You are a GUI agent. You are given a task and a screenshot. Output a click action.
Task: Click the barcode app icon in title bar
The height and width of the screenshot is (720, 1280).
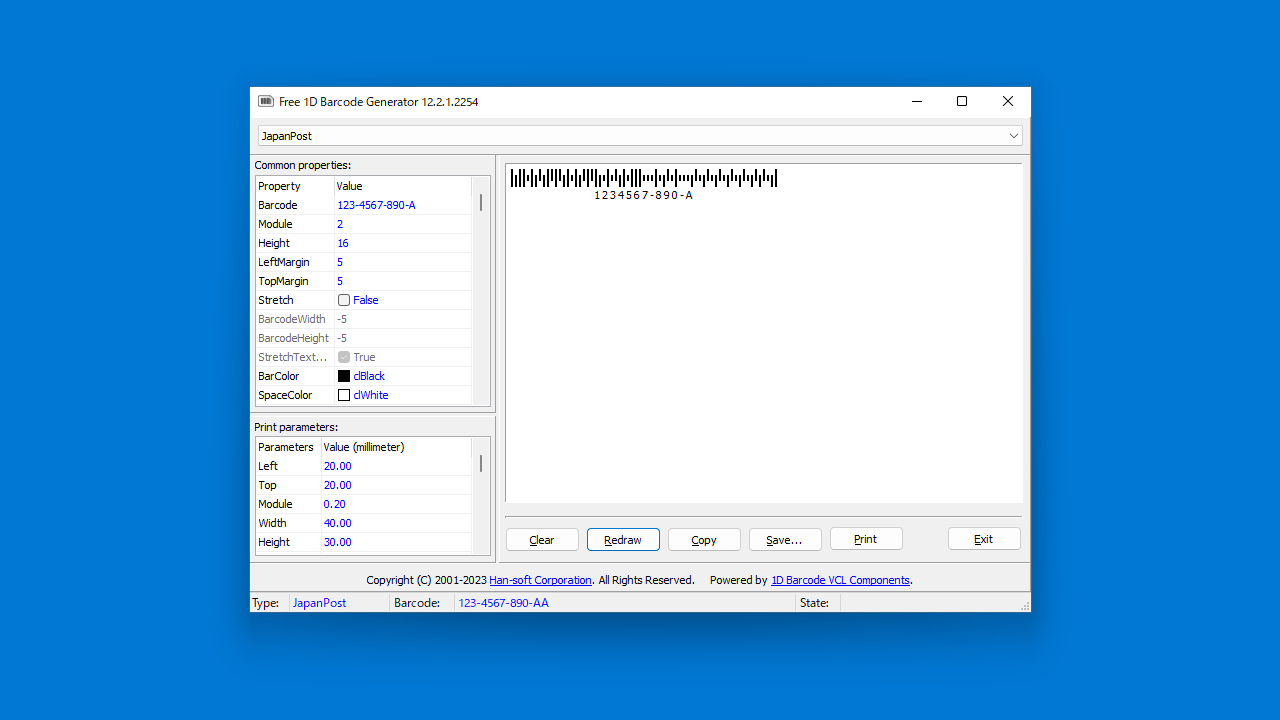coord(266,101)
